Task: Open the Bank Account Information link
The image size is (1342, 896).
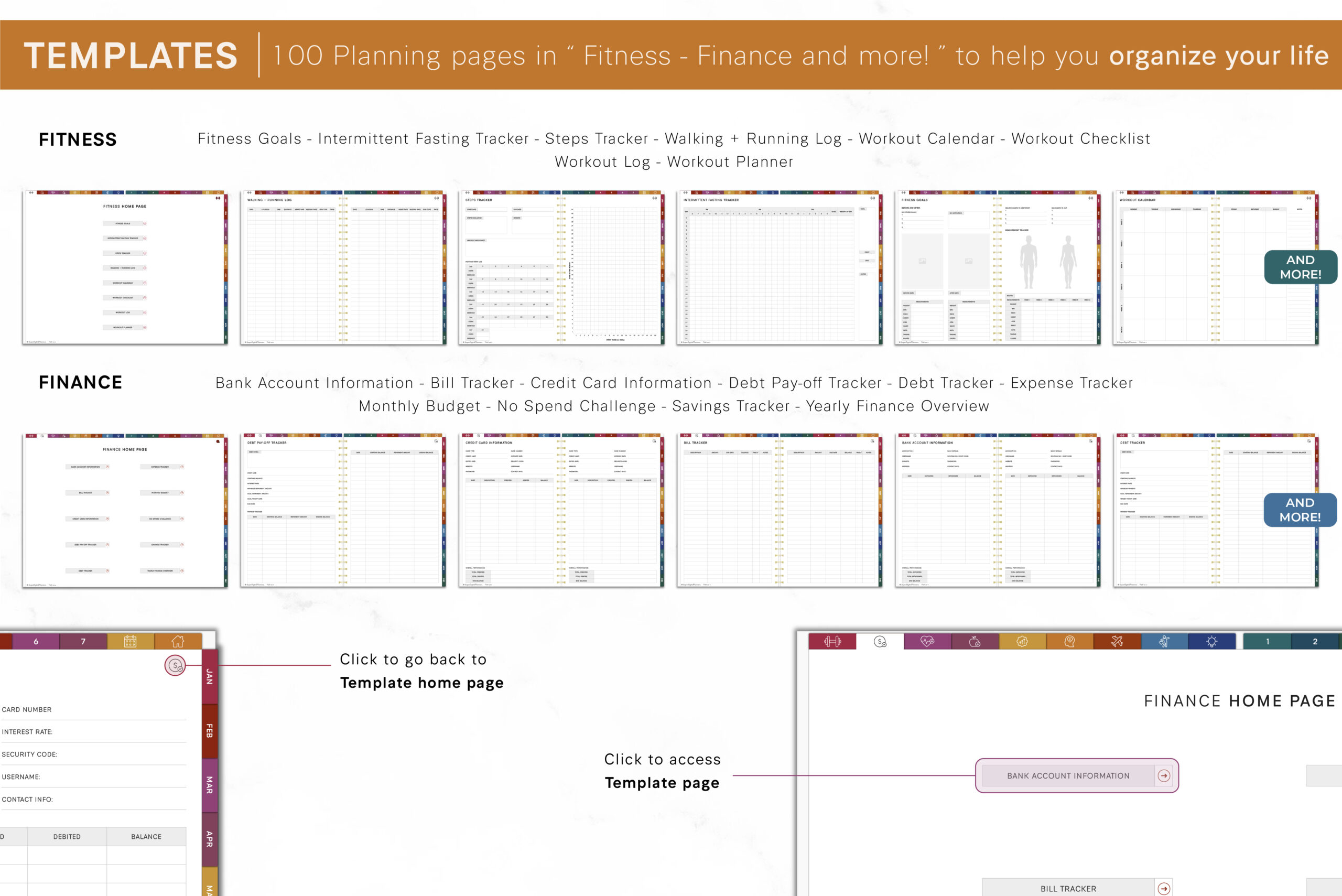Action: click(x=1067, y=775)
